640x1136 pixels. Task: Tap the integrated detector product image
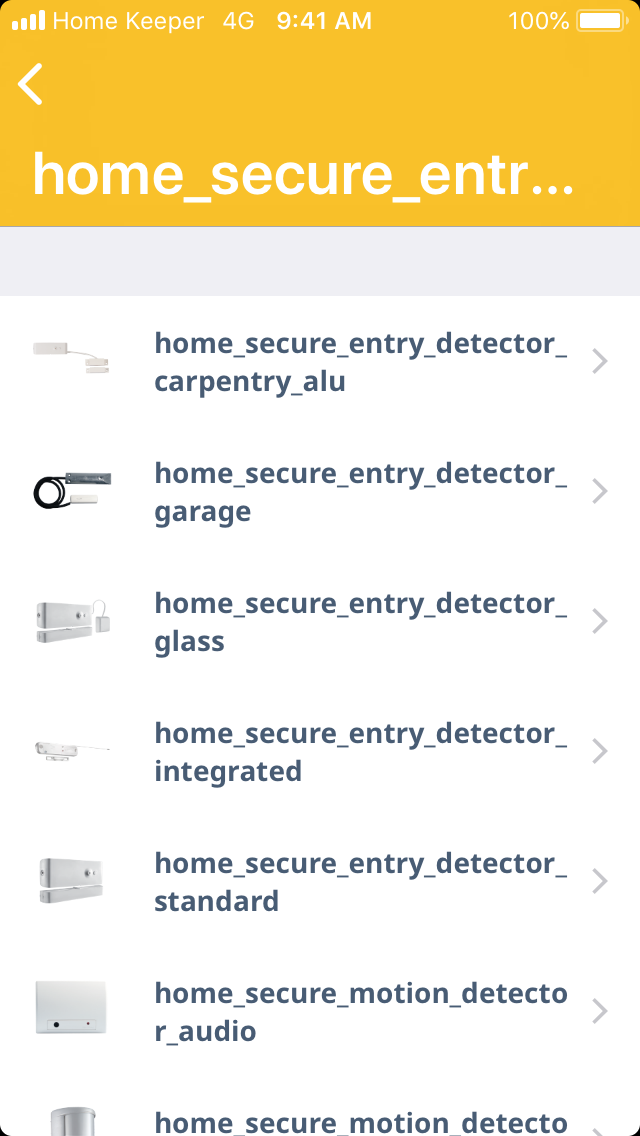(x=71, y=750)
